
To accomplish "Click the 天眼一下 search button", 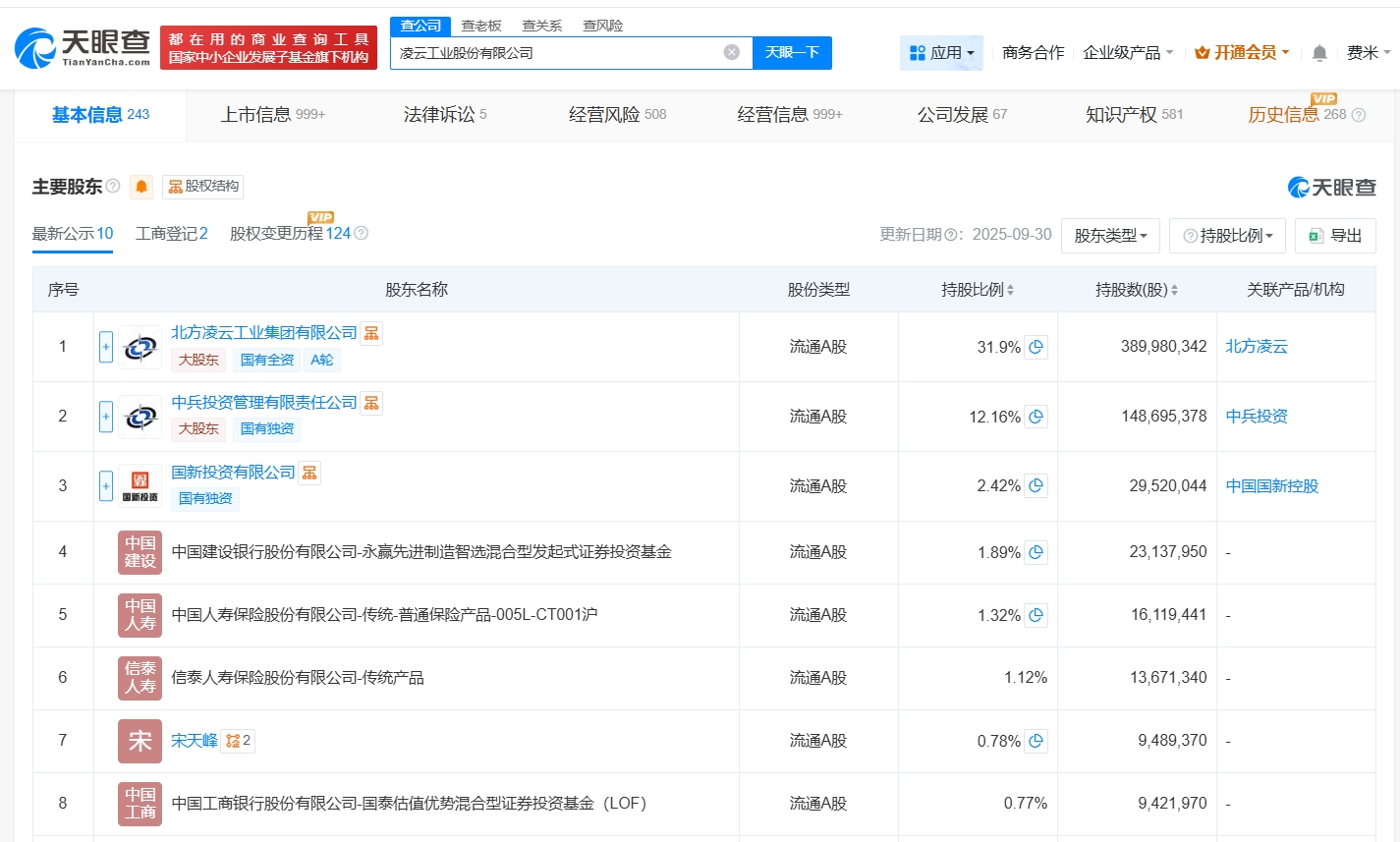I will coord(792,52).
